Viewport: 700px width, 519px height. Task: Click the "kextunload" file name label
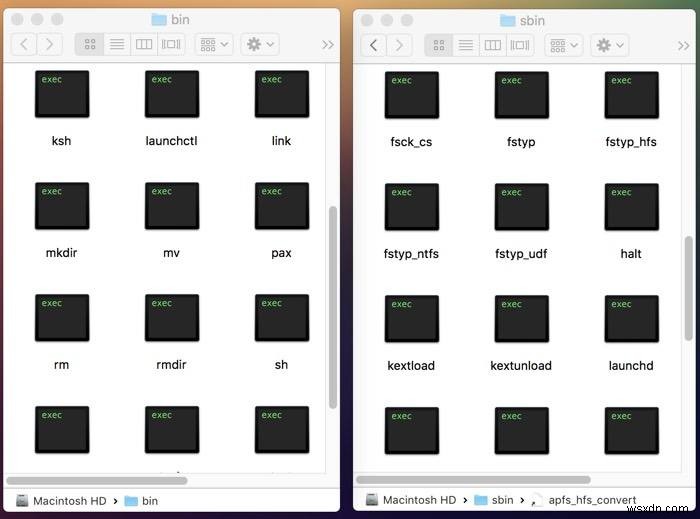tap(521, 365)
